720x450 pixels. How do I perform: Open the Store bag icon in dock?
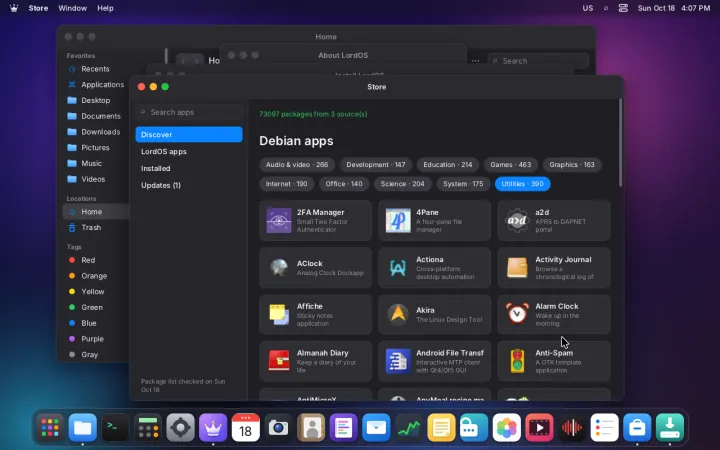pyautogui.click(x=637, y=428)
